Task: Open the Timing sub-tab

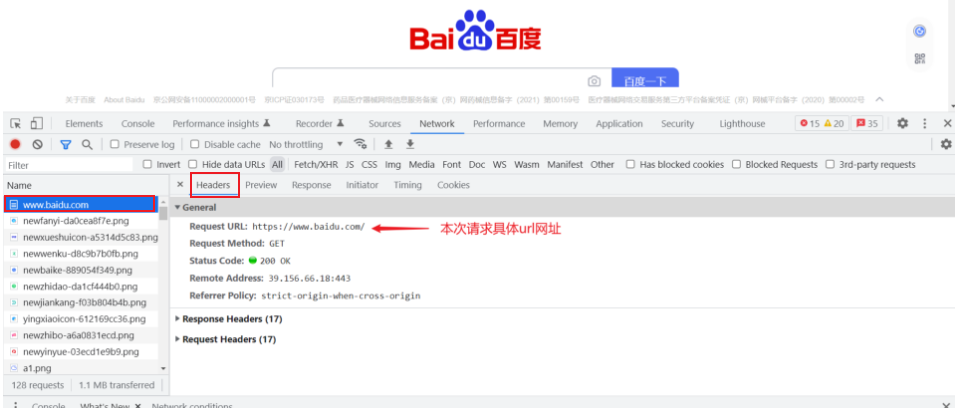Action: 407,185
